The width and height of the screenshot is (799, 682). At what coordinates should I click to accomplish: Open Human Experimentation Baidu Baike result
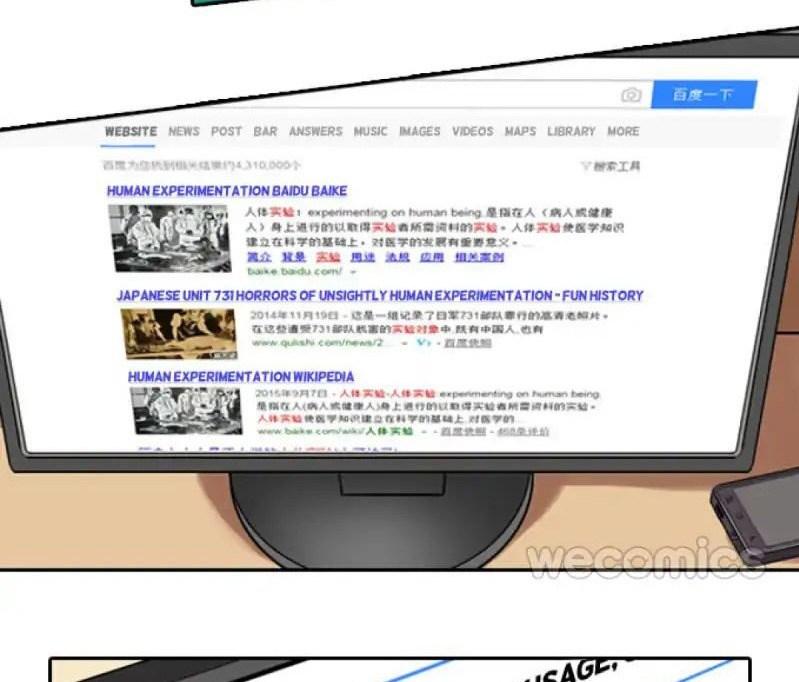click(x=227, y=190)
